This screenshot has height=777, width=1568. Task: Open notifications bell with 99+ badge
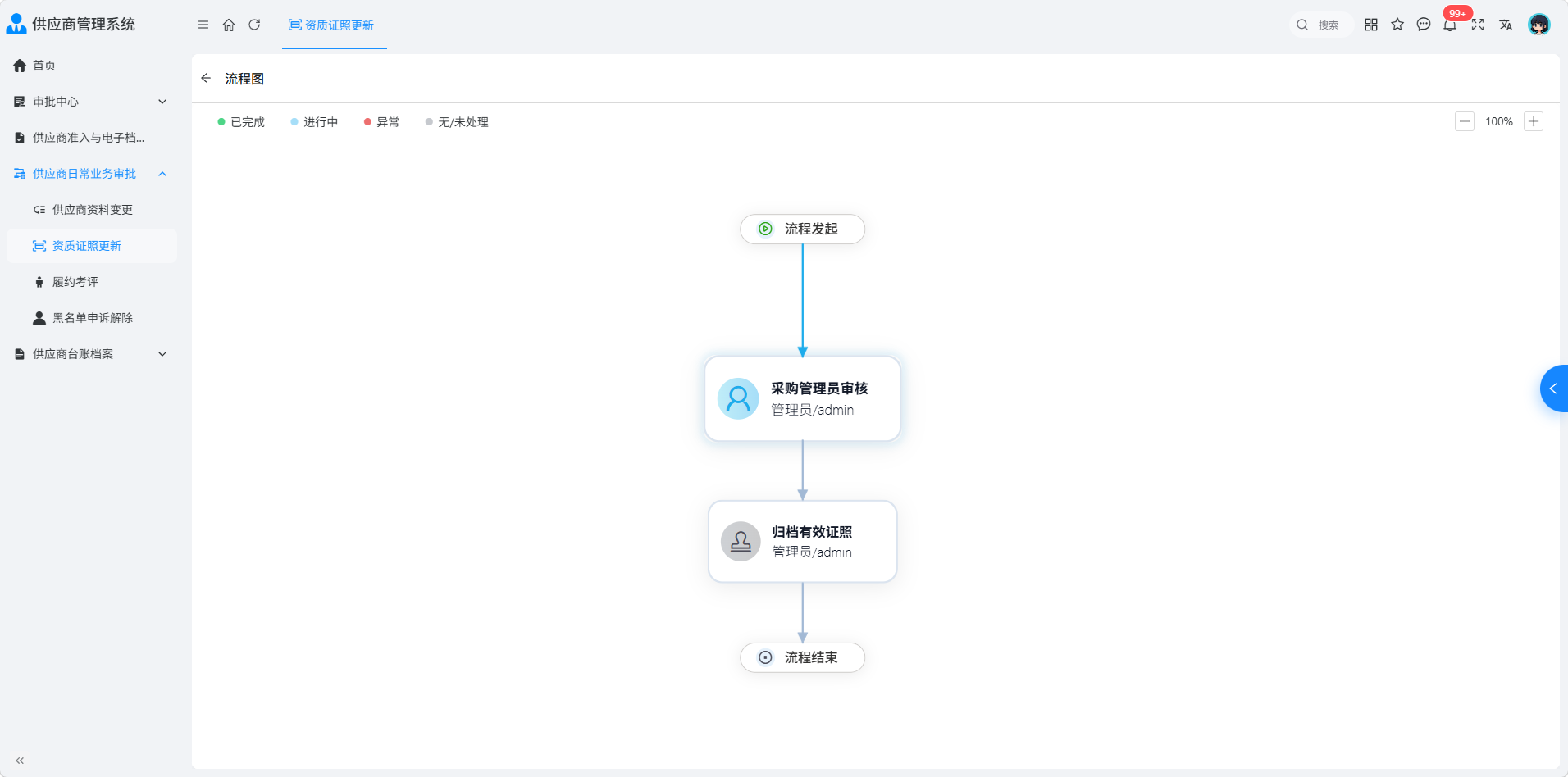pos(1451,24)
